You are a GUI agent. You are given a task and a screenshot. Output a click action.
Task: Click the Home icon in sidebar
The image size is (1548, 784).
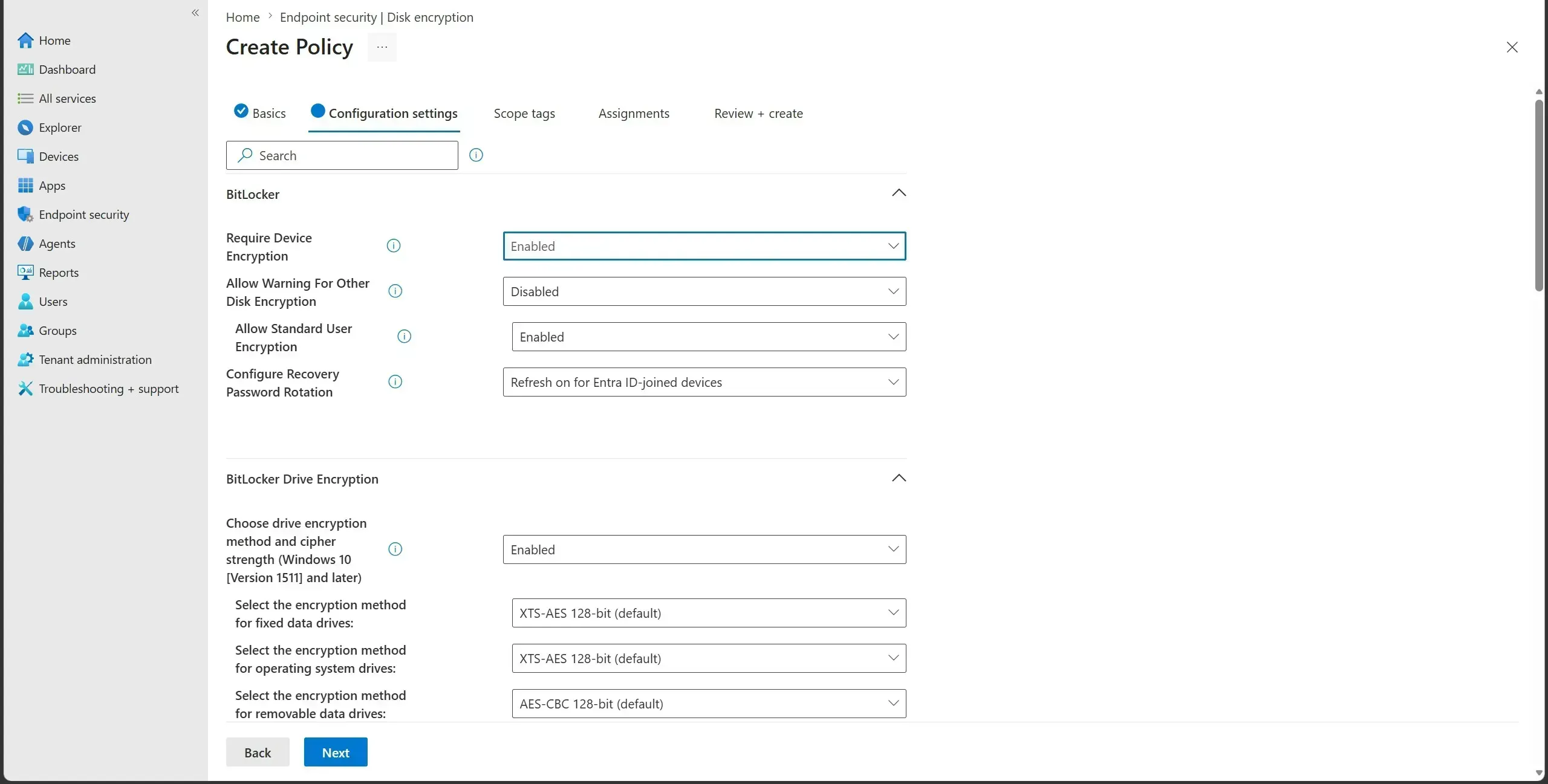pos(25,40)
